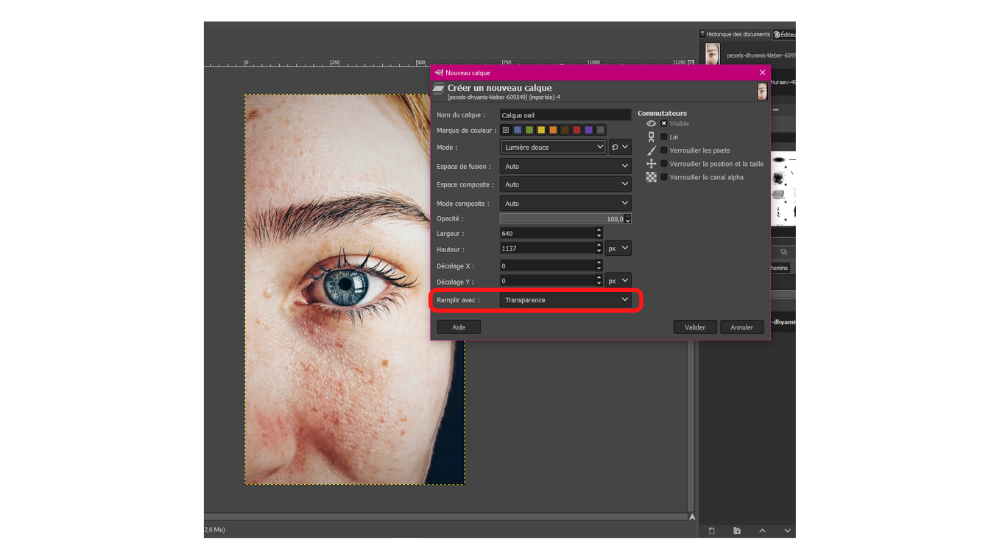Screen dimensions: 1000x560
Task: Switch to Historique des documents tab
Action: pyautogui.click(x=735, y=34)
